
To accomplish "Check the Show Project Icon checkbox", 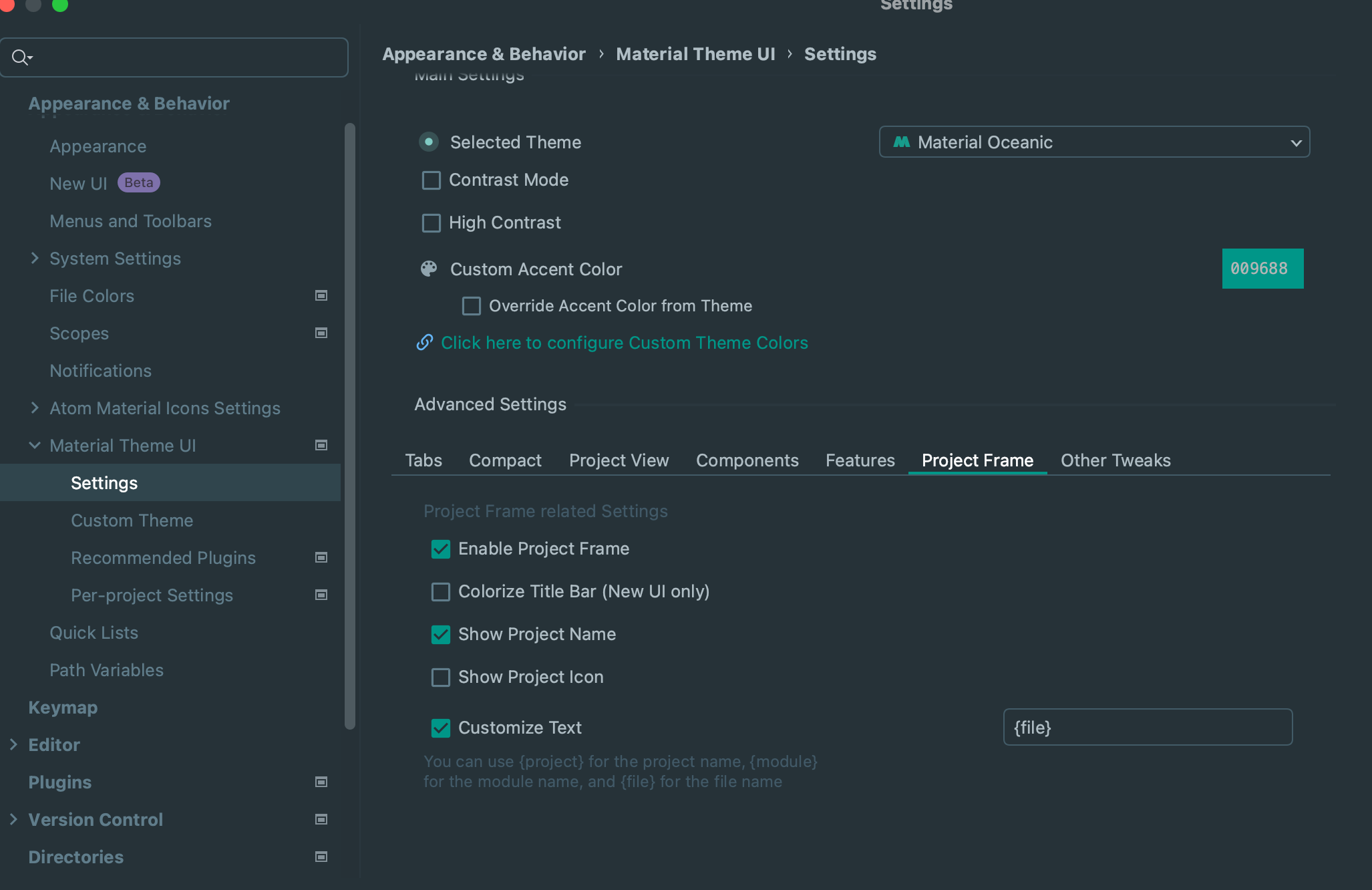I will [440, 677].
